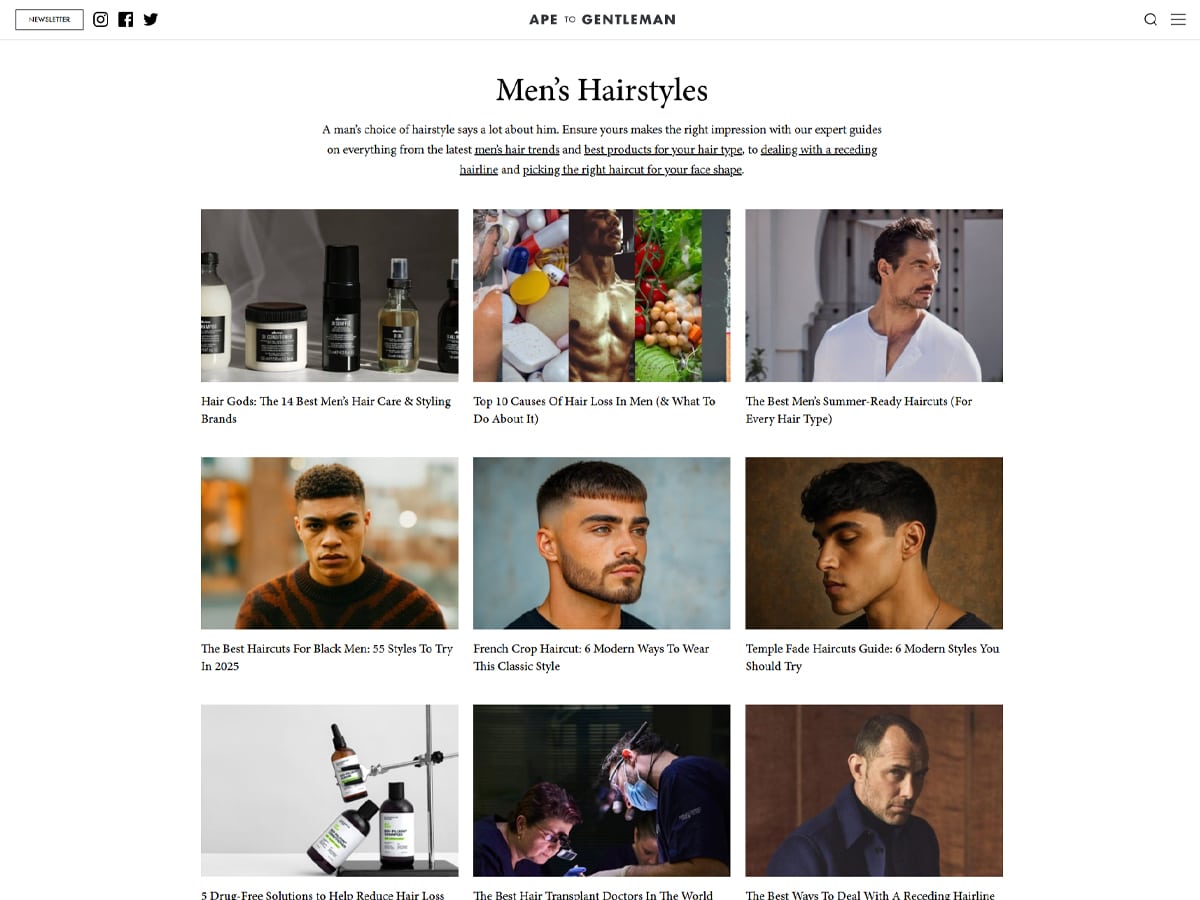Click the search magnifier icon
The image size is (1200, 900).
point(1150,19)
